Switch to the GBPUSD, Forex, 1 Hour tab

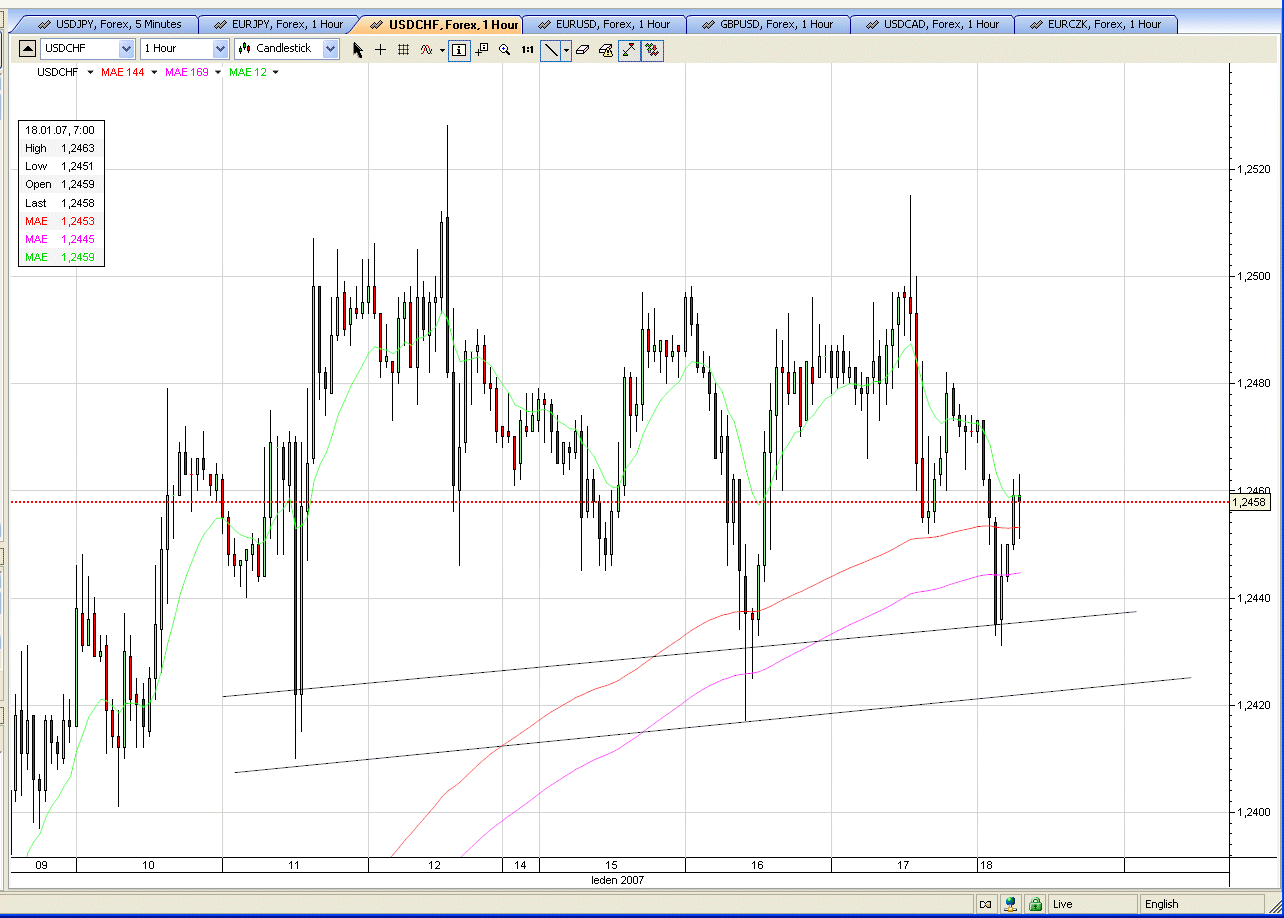click(768, 24)
